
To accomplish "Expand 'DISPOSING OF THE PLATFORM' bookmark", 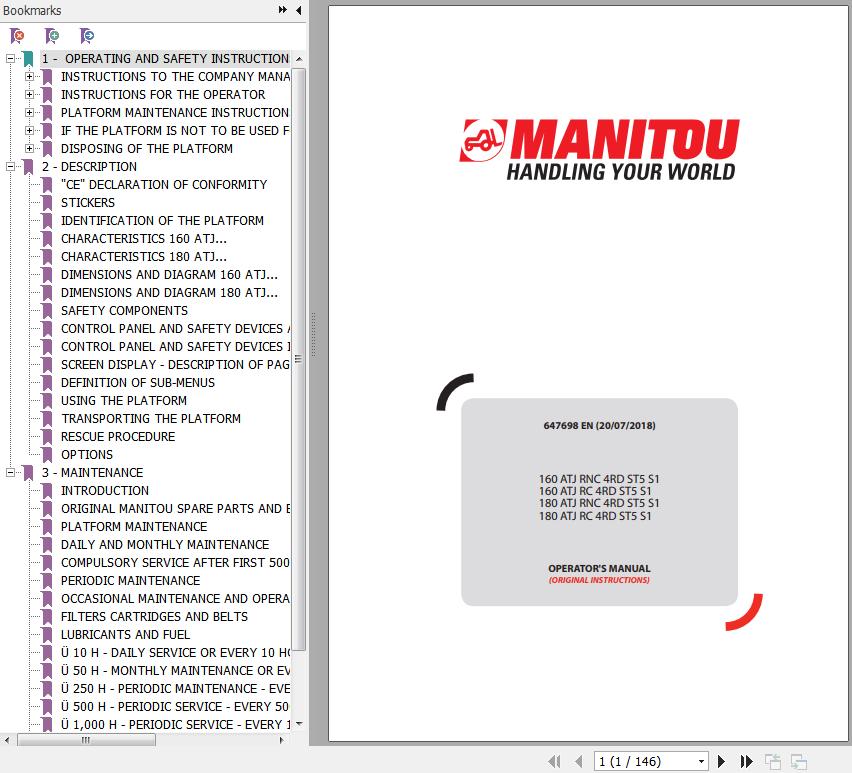I will [x=29, y=148].
